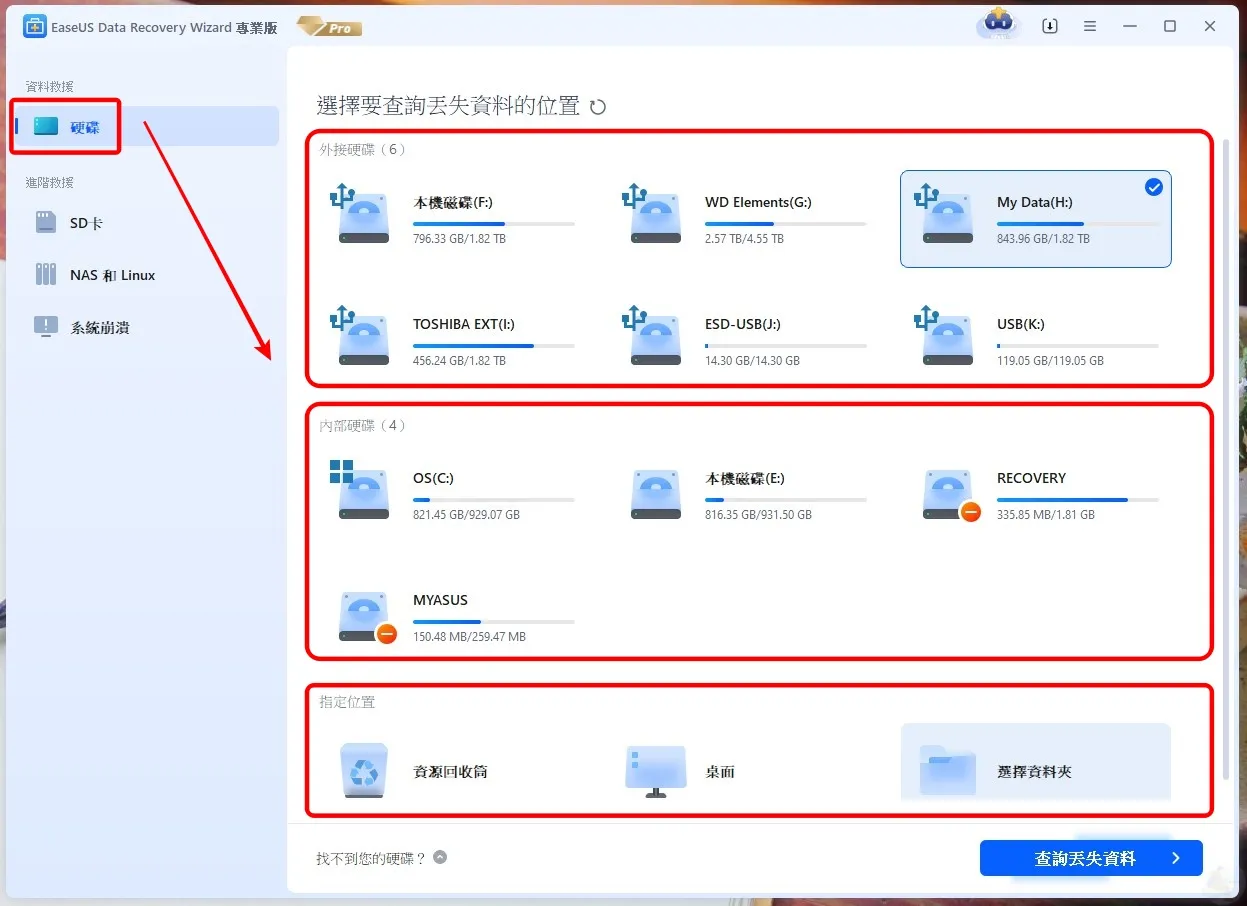Click the 資源回收筒 recycle bin icon
This screenshot has height=906, width=1247.
(x=363, y=770)
